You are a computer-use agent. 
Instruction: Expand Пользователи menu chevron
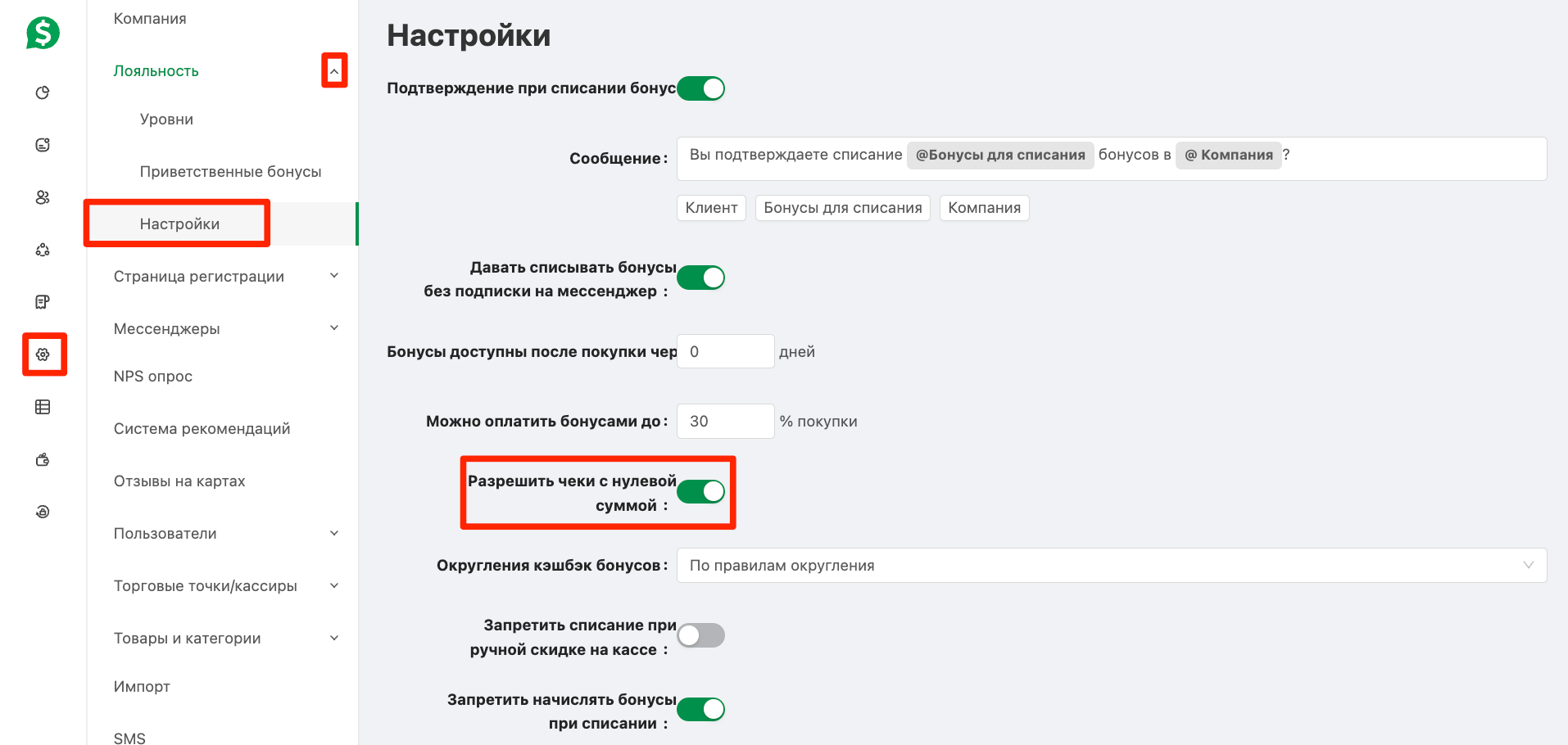coord(334,533)
